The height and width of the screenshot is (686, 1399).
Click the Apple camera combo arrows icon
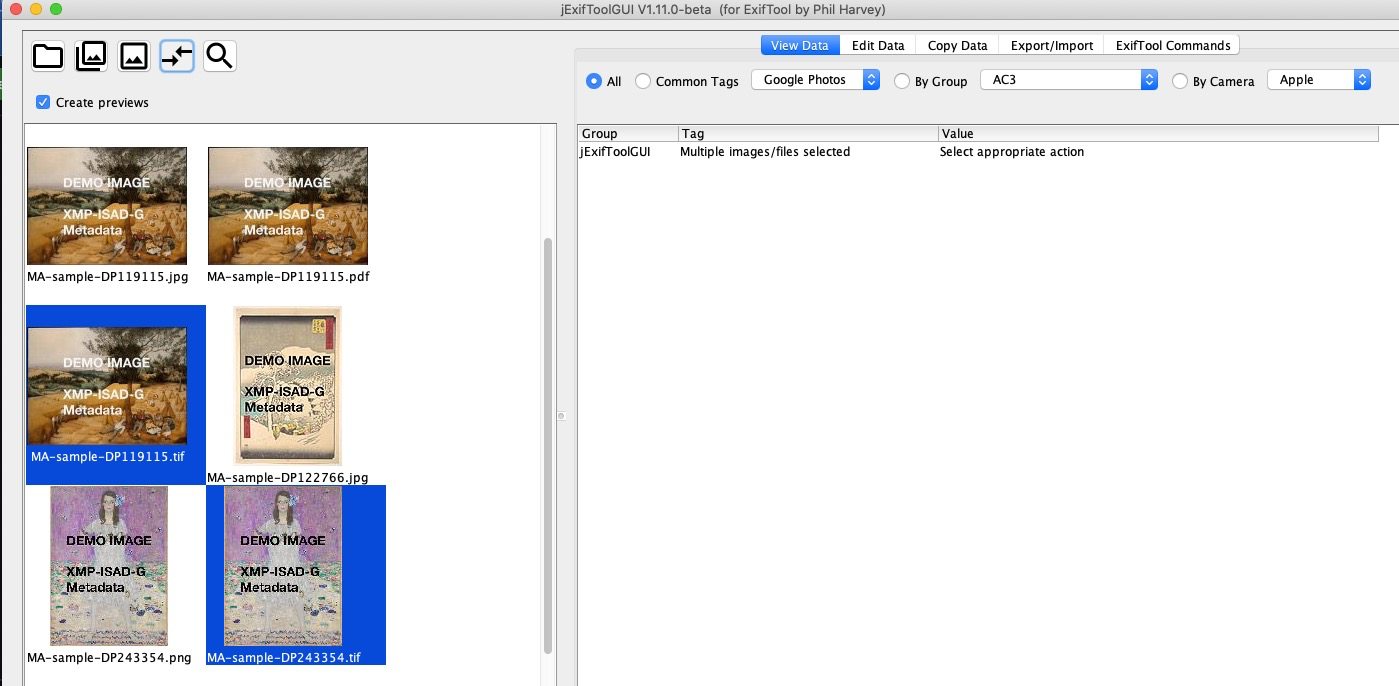(1362, 78)
